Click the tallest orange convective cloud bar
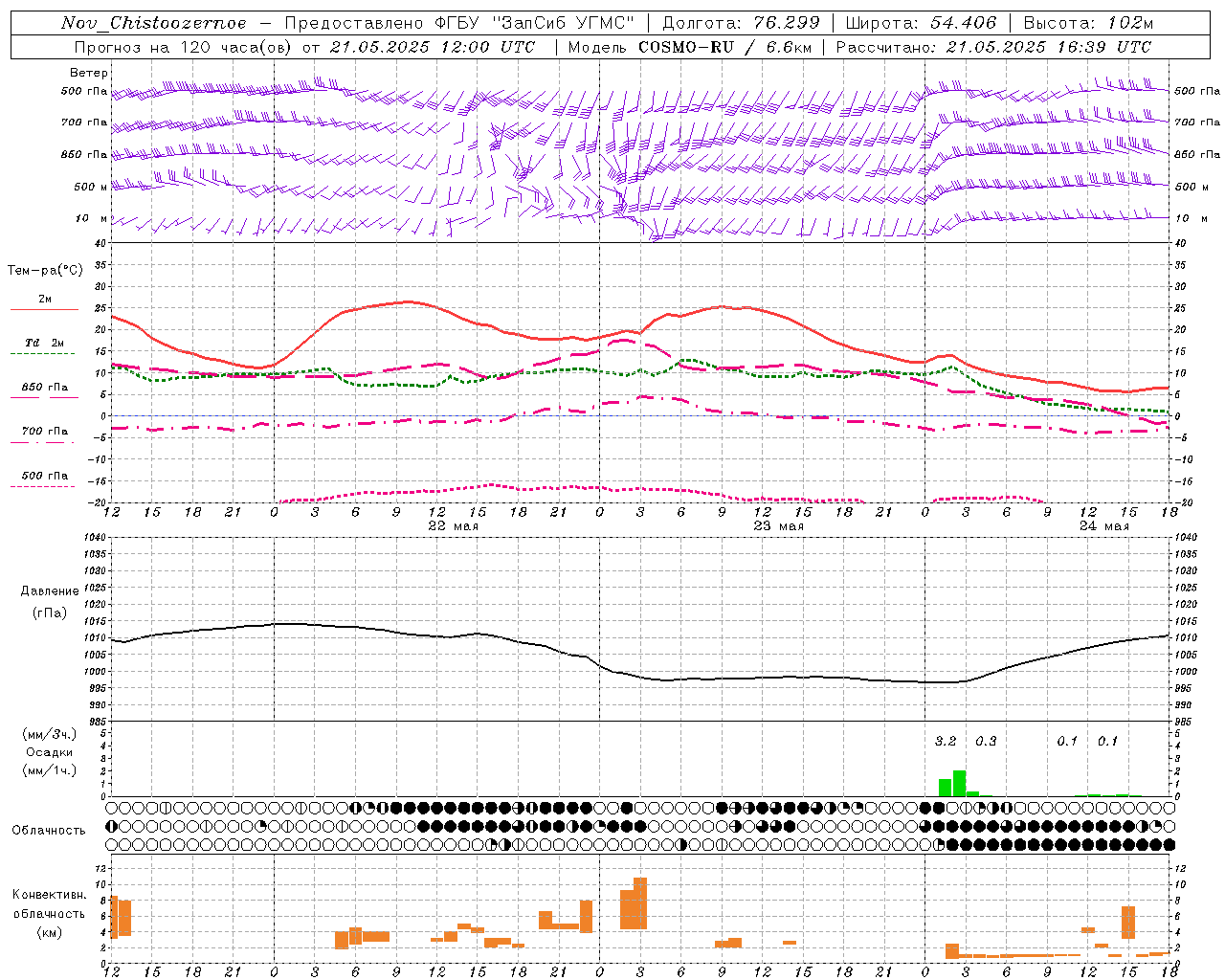 640,903
